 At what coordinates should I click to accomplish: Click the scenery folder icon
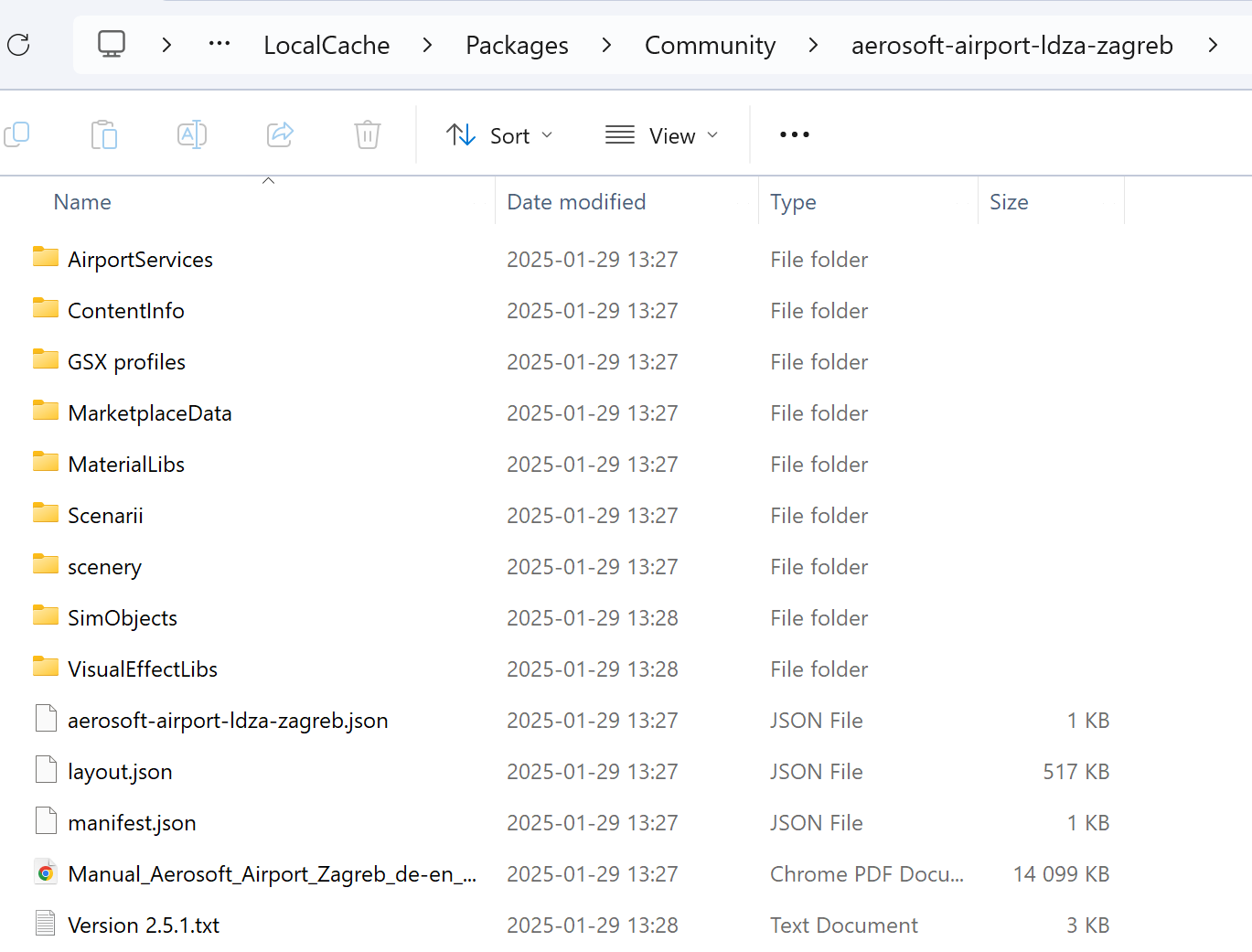pyautogui.click(x=45, y=564)
